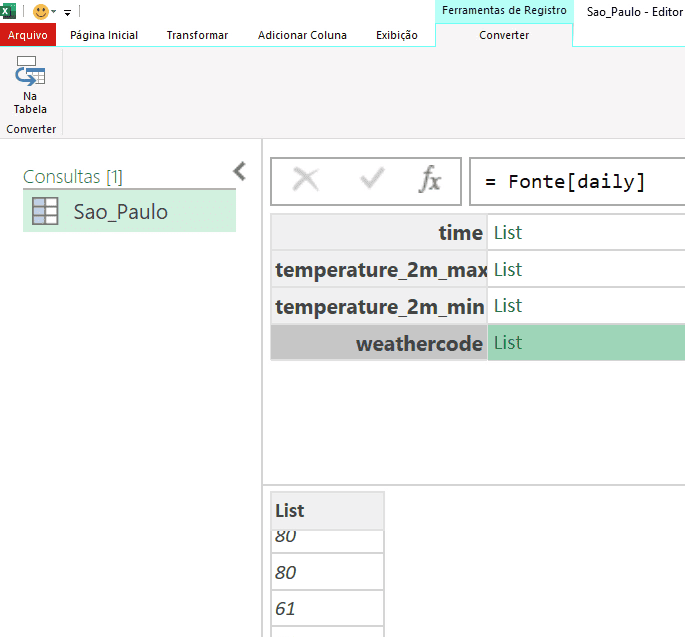Open the Arquivo menu

[28, 35]
